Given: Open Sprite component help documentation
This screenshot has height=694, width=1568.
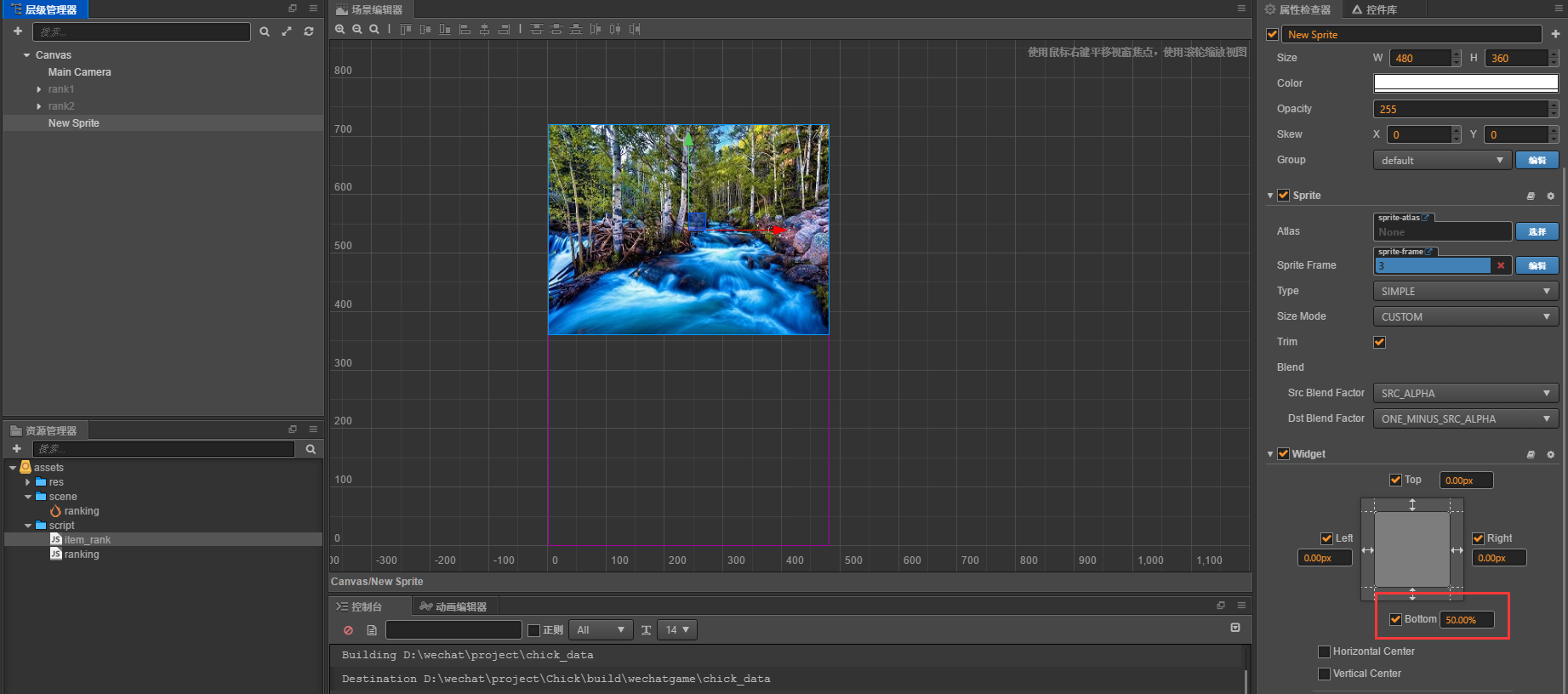Looking at the screenshot, I should pyautogui.click(x=1531, y=196).
